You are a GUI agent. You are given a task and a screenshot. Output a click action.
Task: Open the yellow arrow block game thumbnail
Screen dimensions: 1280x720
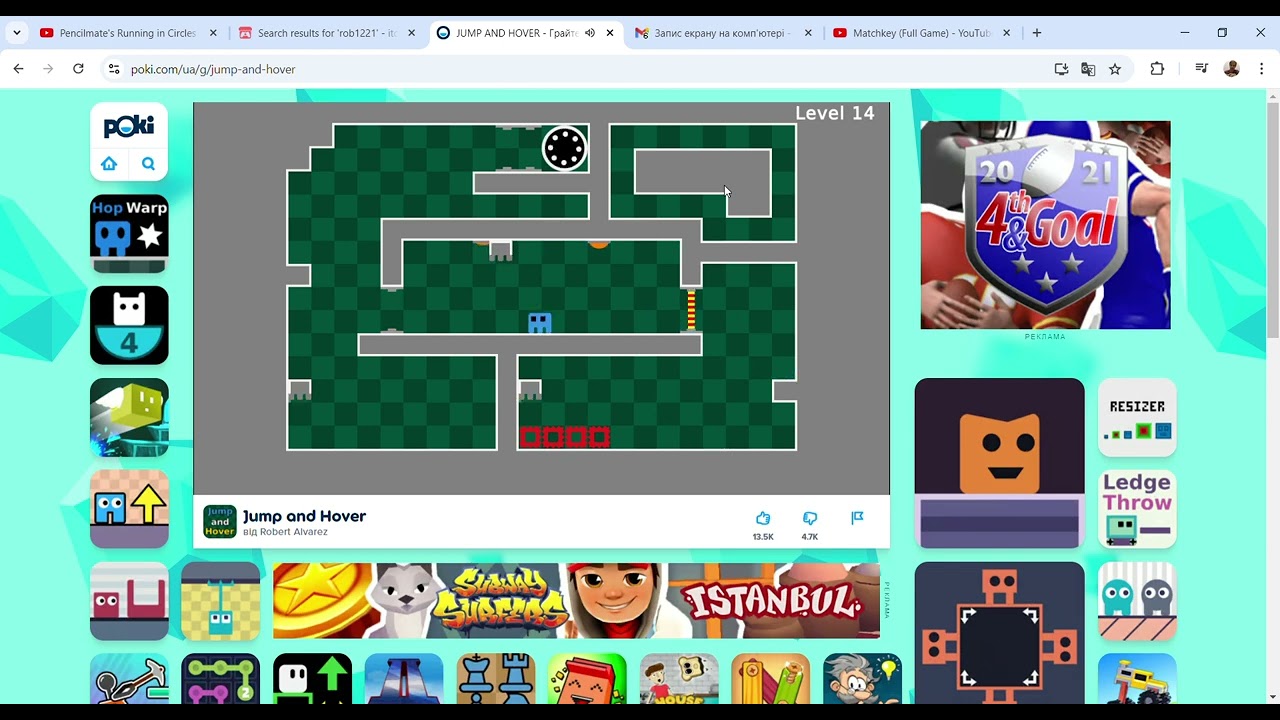[x=129, y=509]
